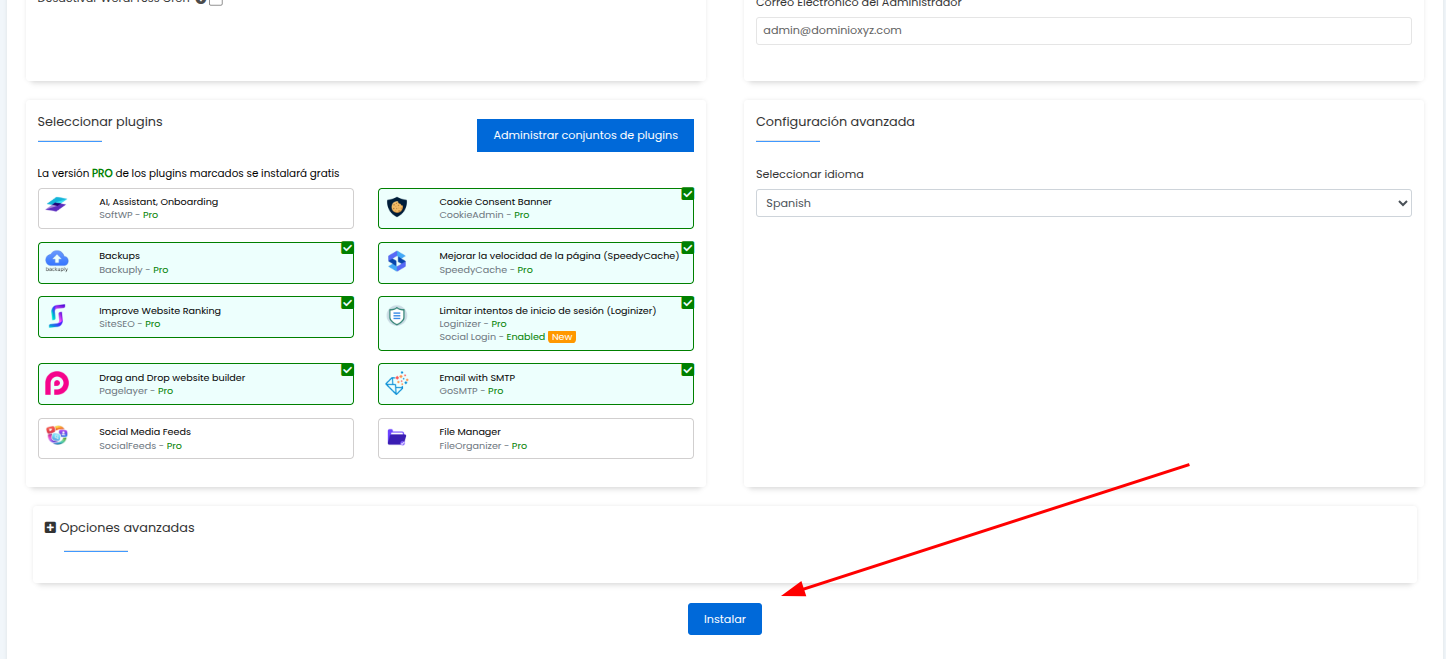Click the SocialFeeds plugin icon
Image resolution: width=1446 pixels, height=659 pixels.
[57, 436]
